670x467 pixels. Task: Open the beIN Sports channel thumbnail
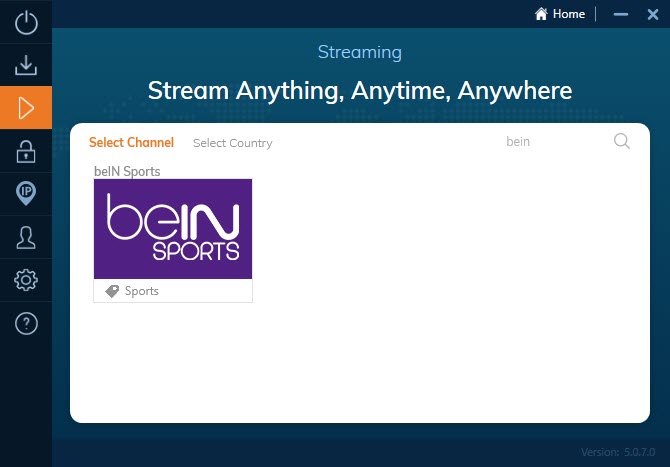[173, 229]
